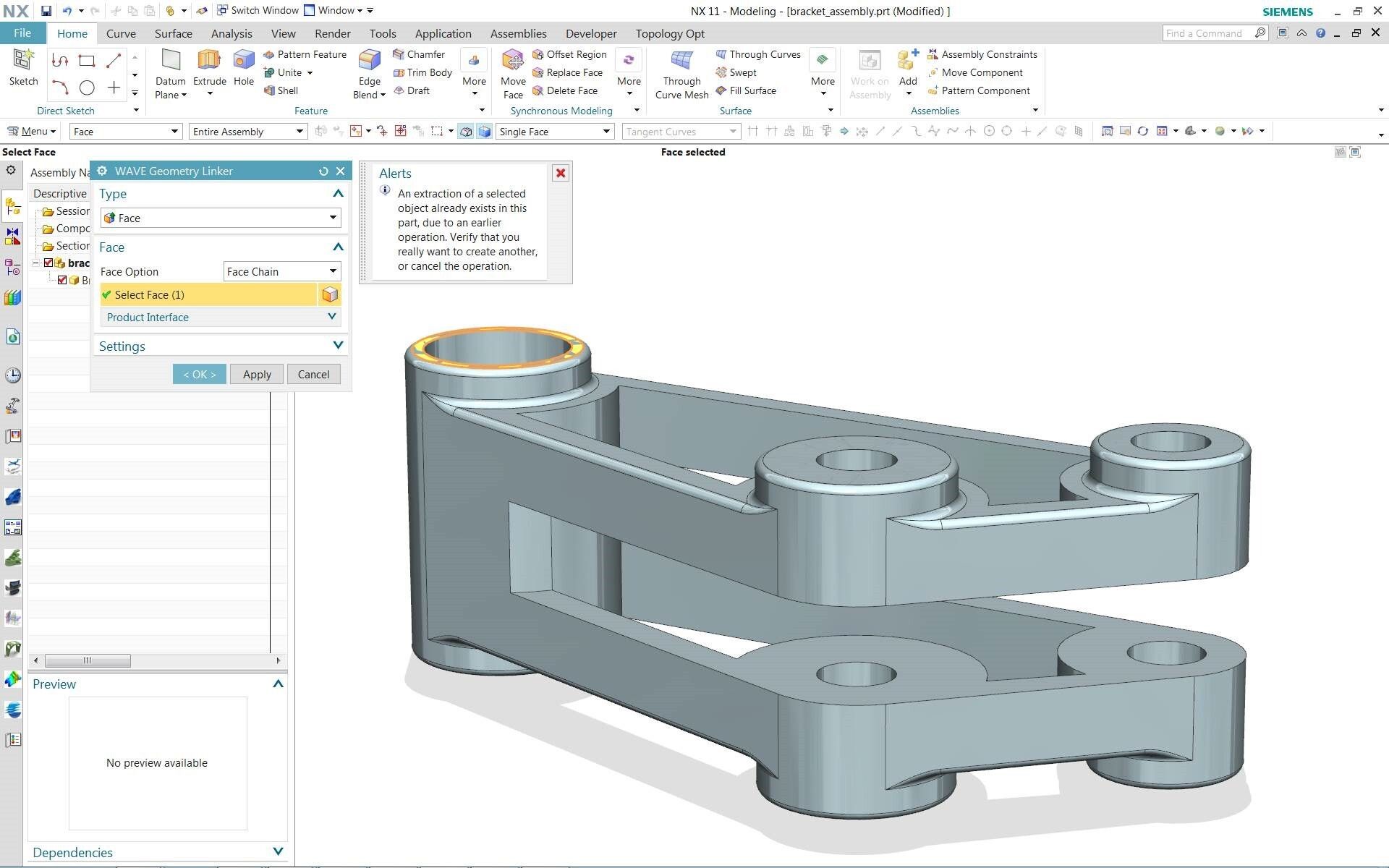The width and height of the screenshot is (1389, 868).
Task: Cancel the WAVE Geometry Linker dialog
Action: coord(313,374)
